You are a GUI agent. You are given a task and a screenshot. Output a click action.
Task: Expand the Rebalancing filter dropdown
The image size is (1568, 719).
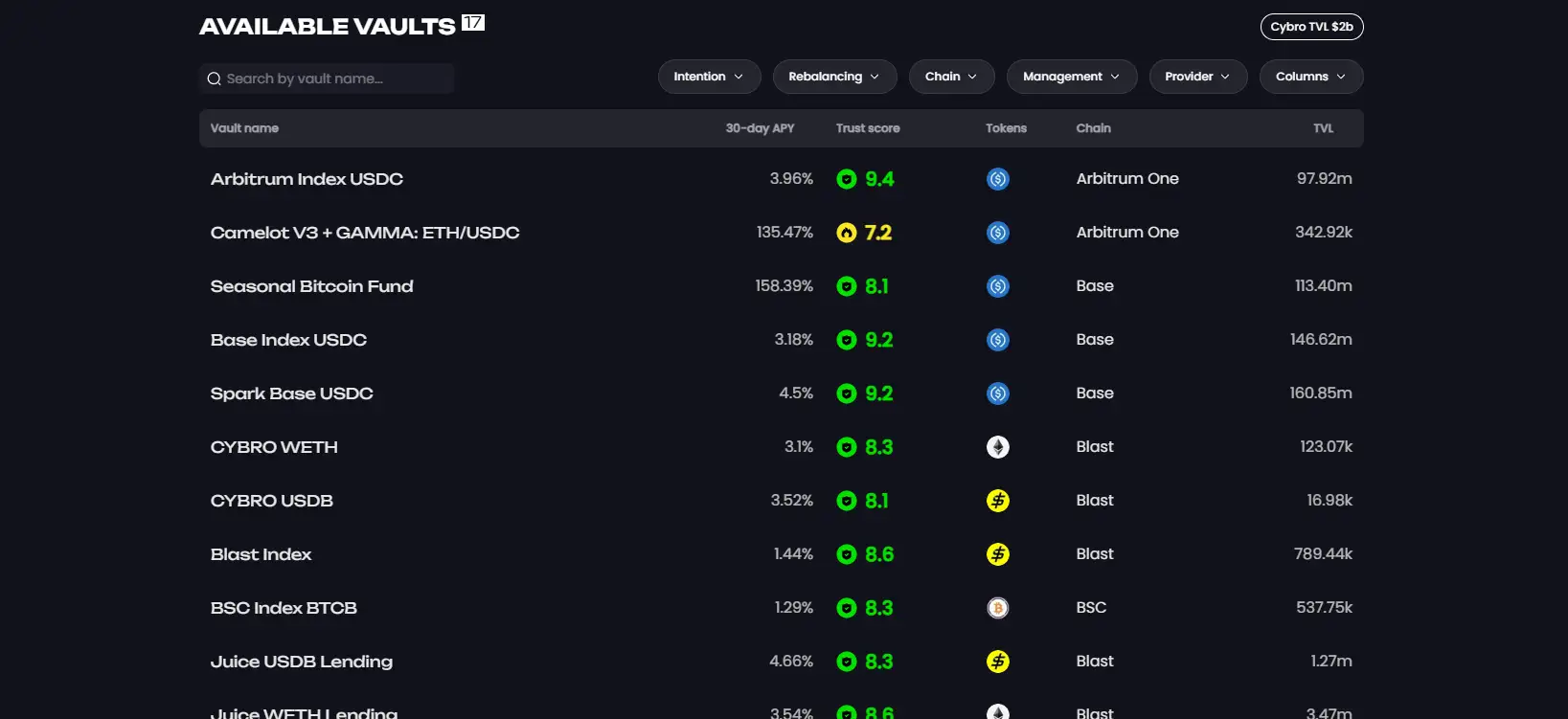point(834,77)
